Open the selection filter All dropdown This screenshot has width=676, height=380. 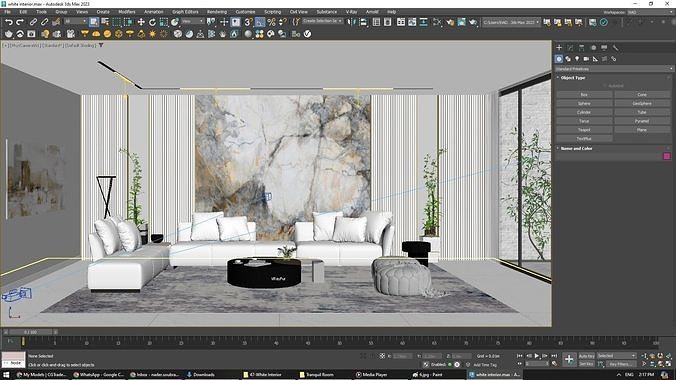tap(75, 21)
